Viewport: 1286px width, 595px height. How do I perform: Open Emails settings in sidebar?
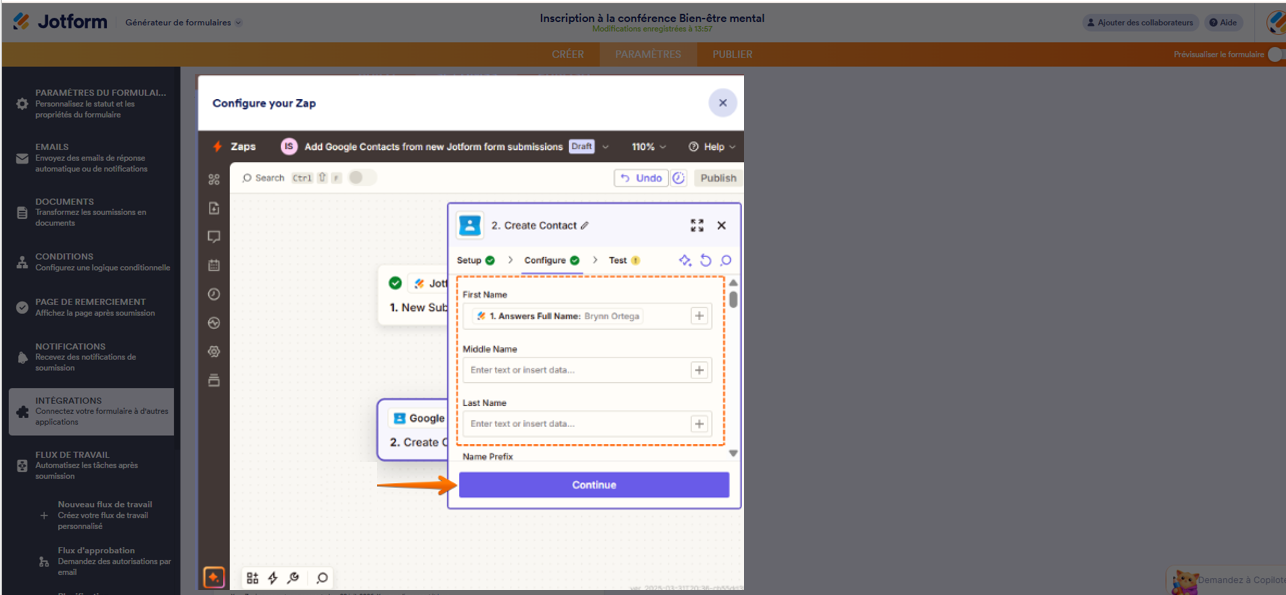91,157
